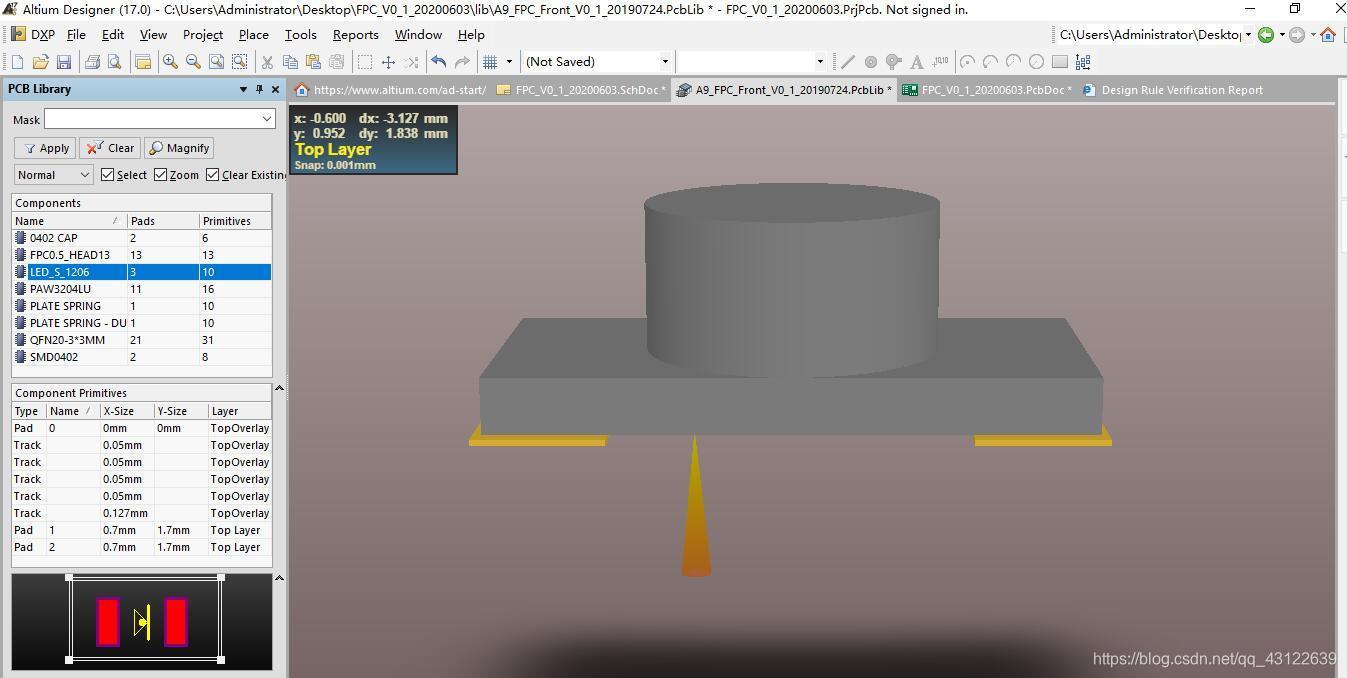Activate the Select Inside Area tool

(x=365, y=62)
